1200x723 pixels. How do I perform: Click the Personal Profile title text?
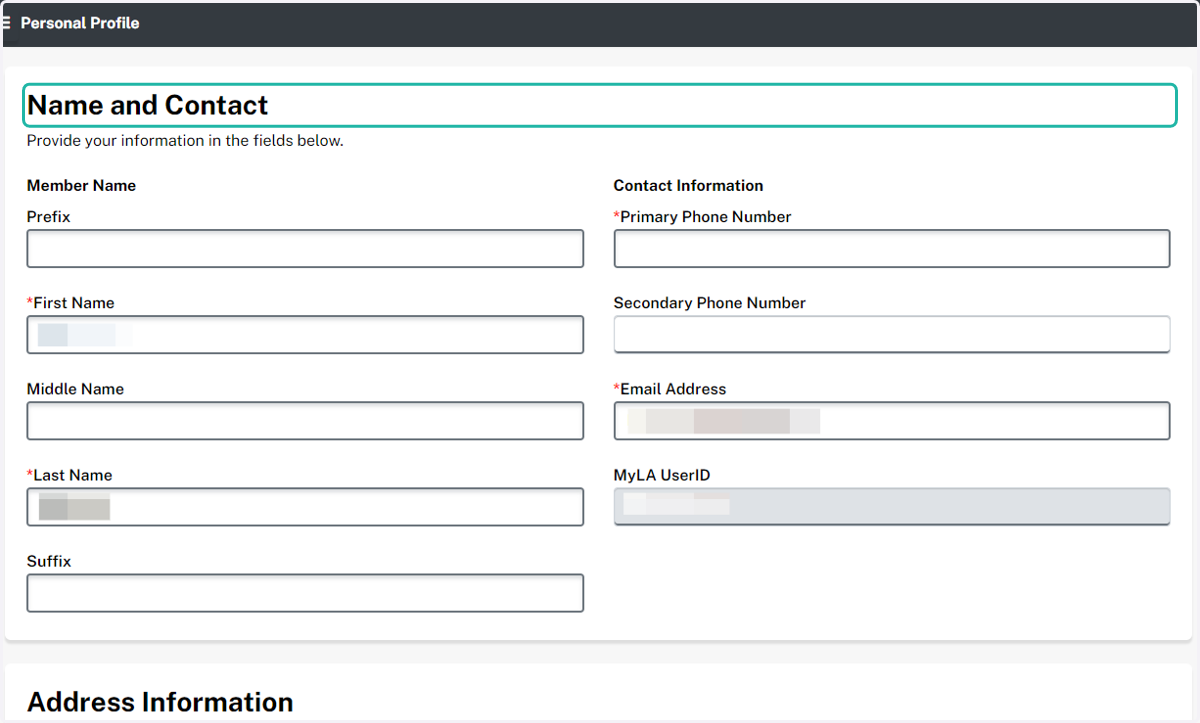pyautogui.click(x=80, y=22)
